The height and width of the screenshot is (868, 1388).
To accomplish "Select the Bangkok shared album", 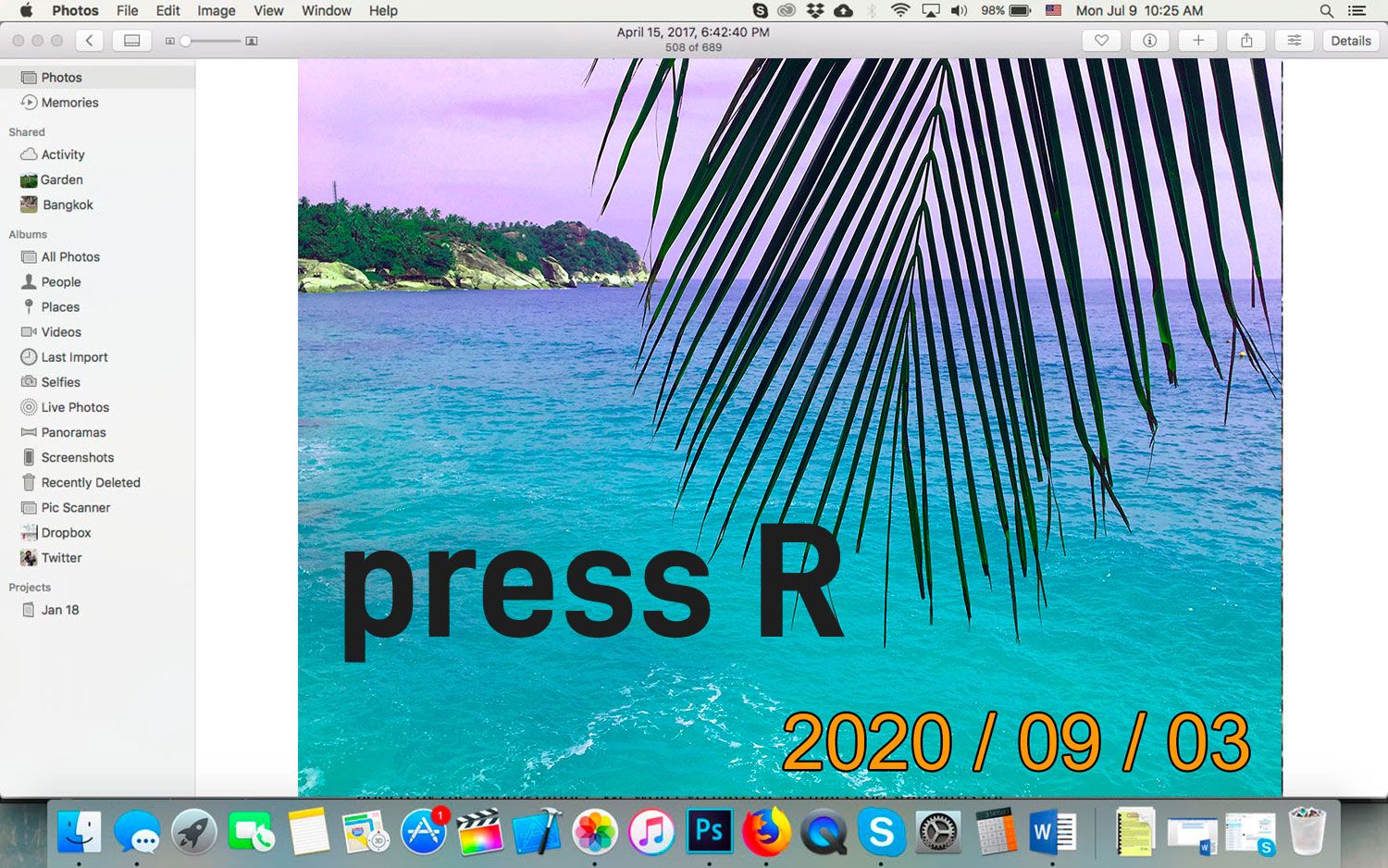I will coord(67,205).
